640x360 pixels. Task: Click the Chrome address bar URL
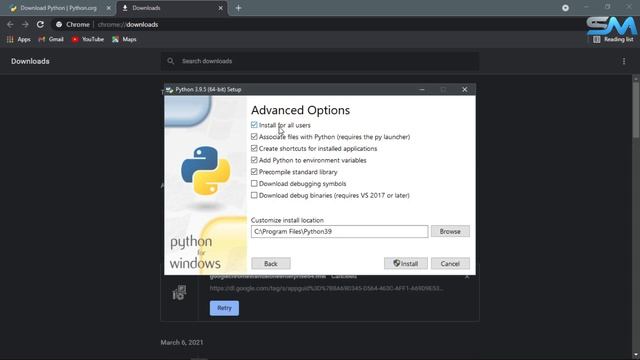[128, 24]
